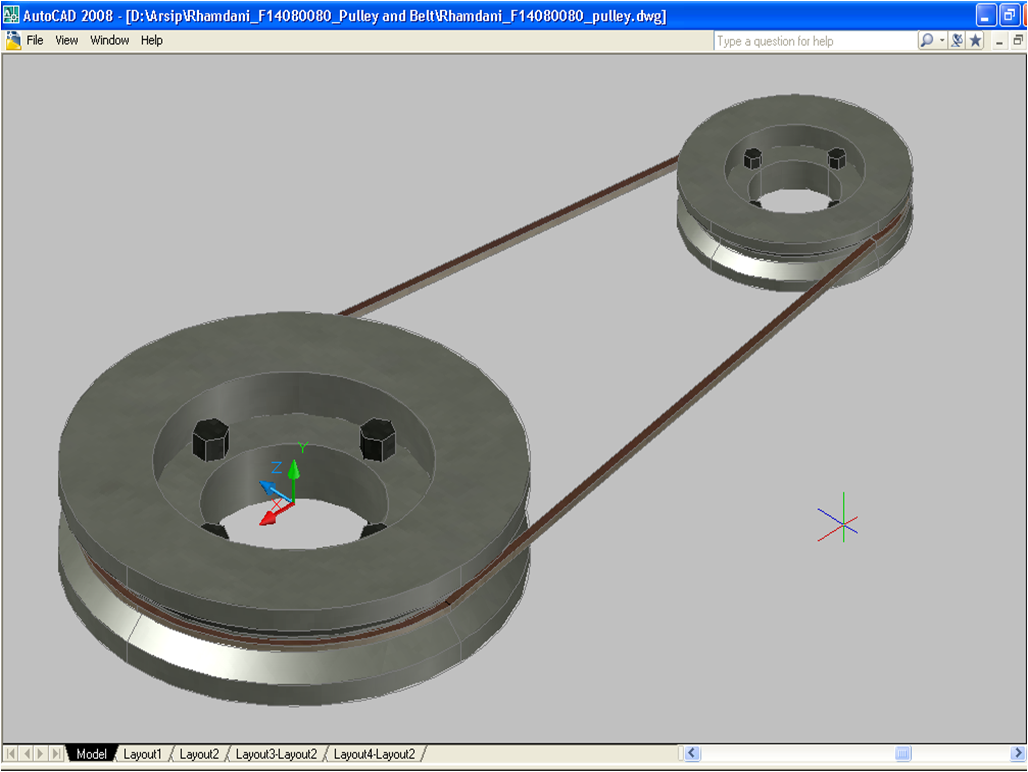This screenshot has height=772, width=1028.
Task: Jump to first layout tab arrow
Action: 10,754
